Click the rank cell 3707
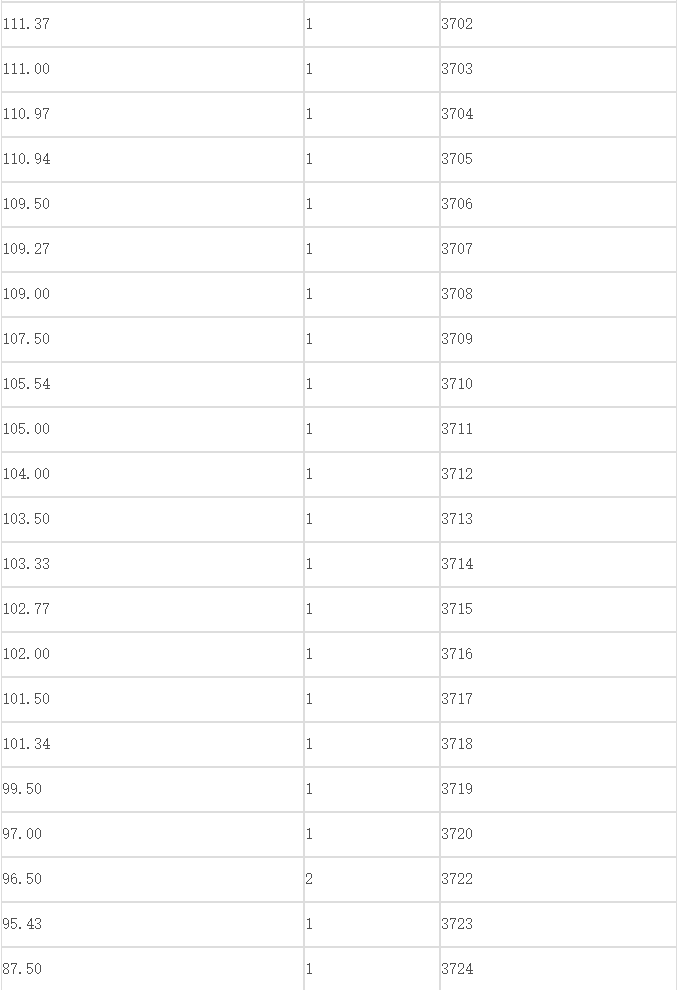Viewport: 678px width, 990px height. tap(558, 249)
